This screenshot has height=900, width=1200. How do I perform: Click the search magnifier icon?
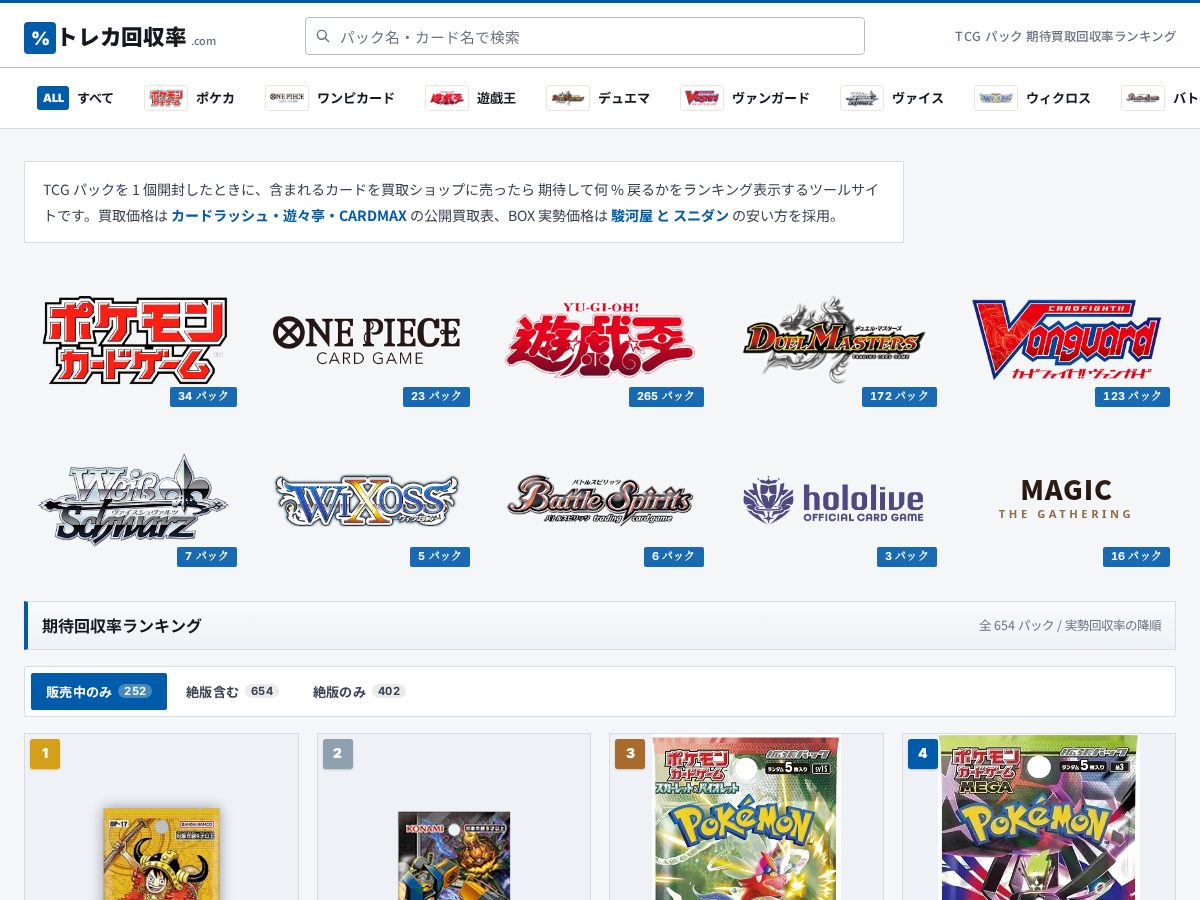click(323, 36)
